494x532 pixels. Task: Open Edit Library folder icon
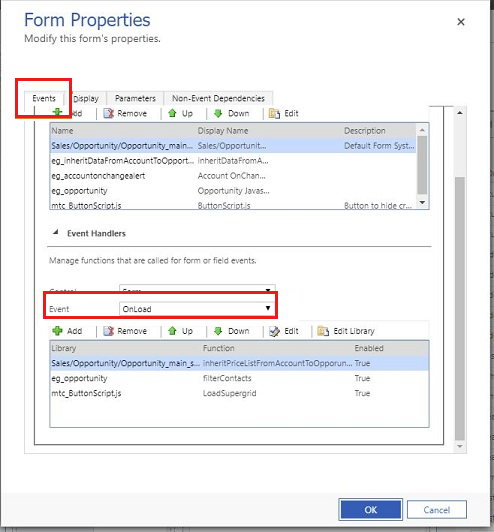point(323,331)
